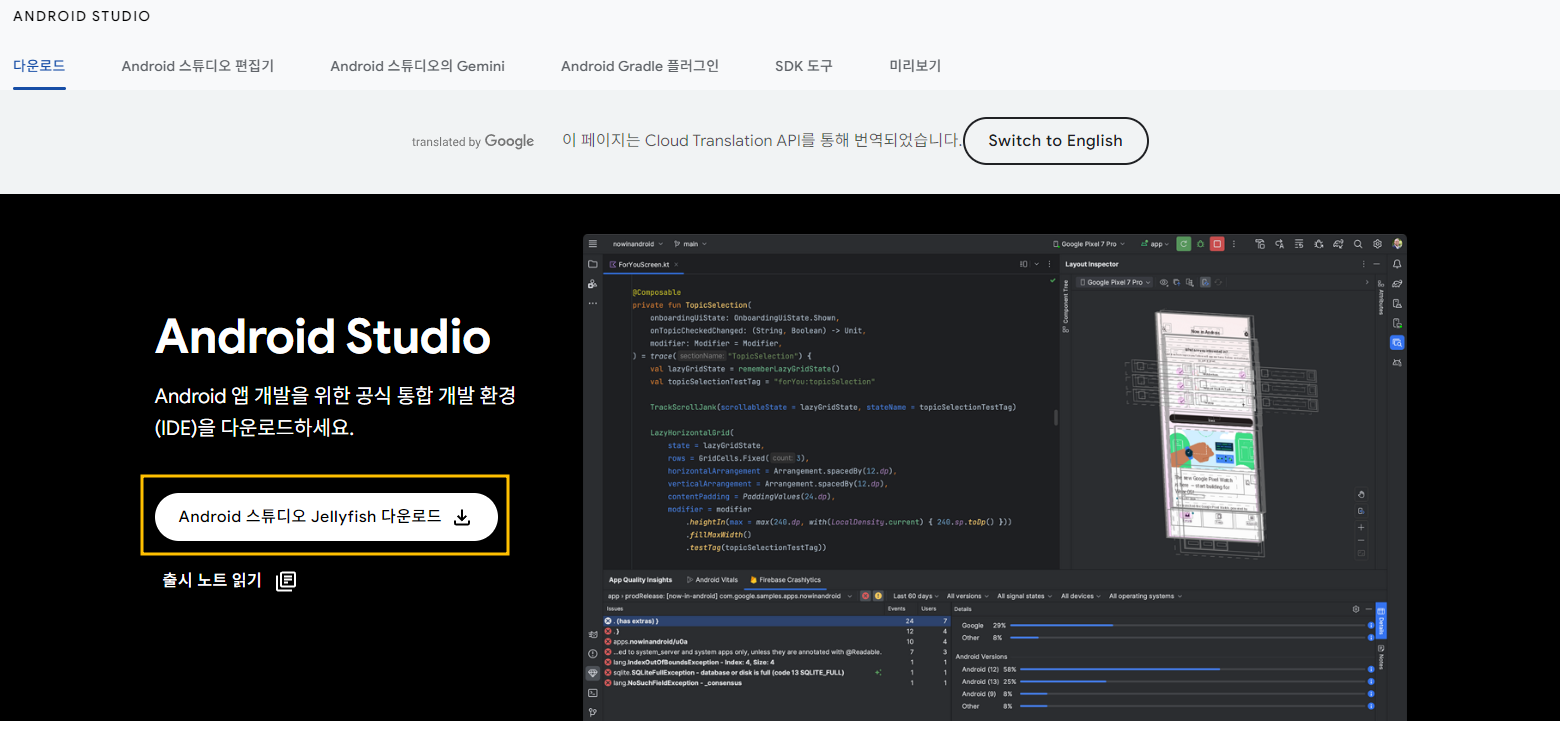Expand the All devices filter dropdown
This screenshot has height=742, width=1560.
[x=1081, y=596]
